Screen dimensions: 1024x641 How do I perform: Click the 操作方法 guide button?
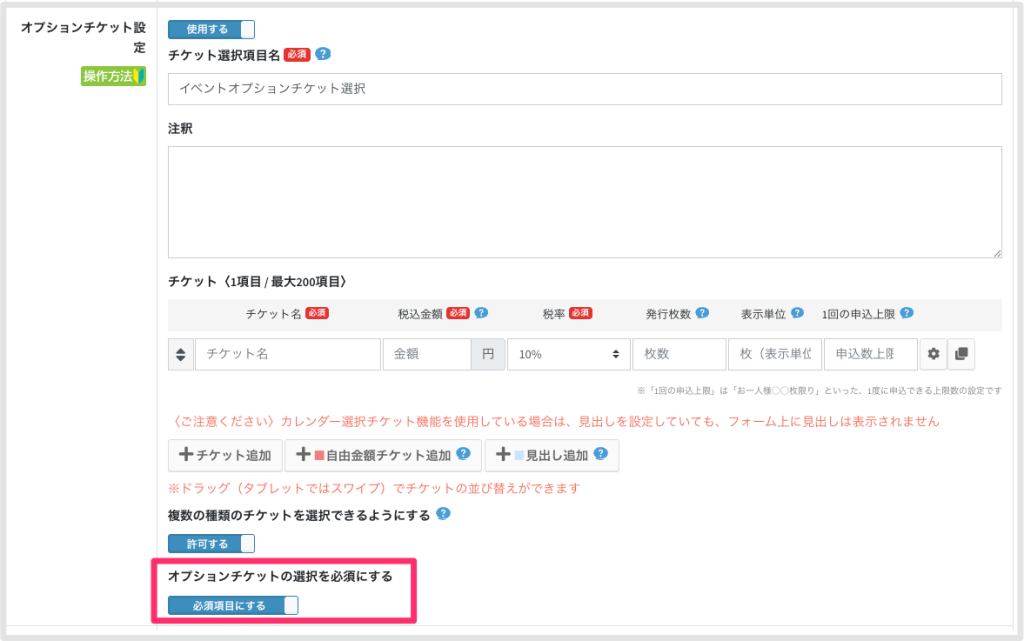tap(113, 76)
